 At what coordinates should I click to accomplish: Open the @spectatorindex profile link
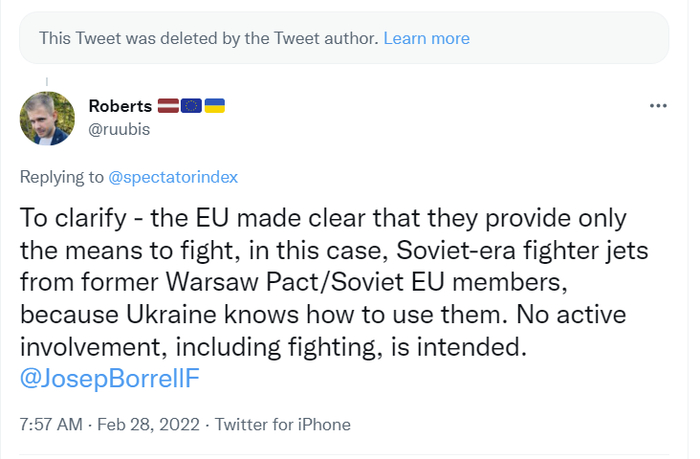[173, 177]
